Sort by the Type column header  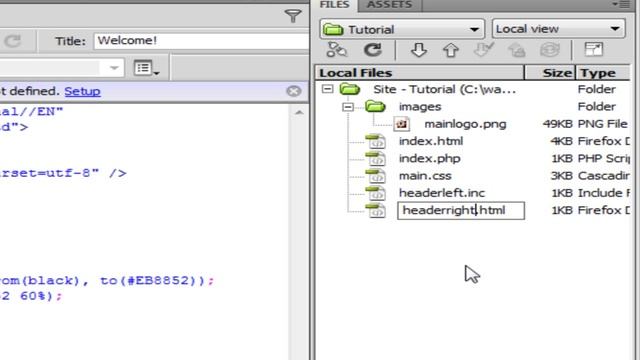coord(603,73)
